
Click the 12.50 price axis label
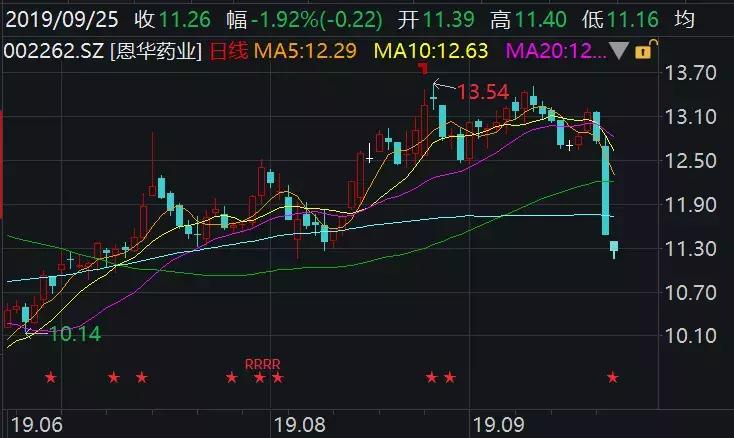(690, 161)
